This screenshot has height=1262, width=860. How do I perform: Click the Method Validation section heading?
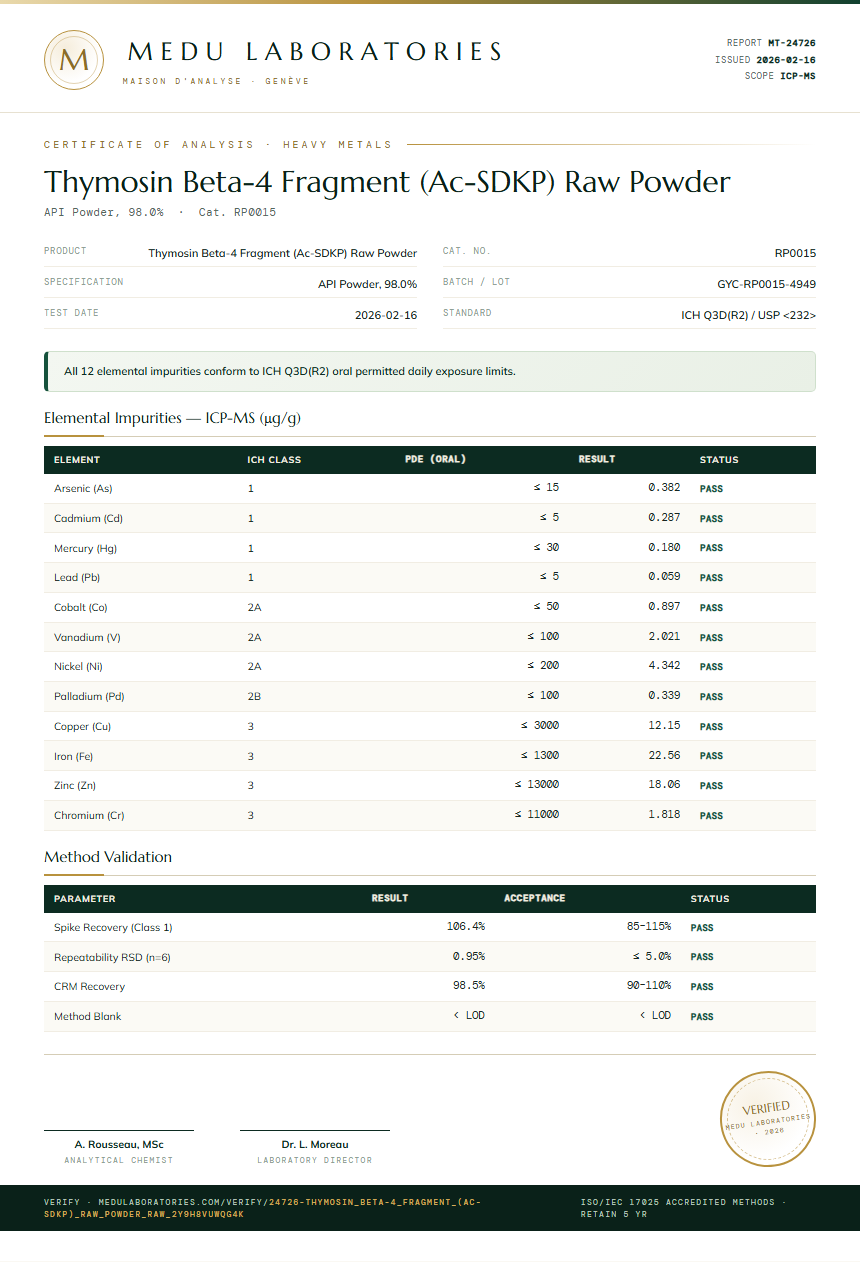point(108,857)
